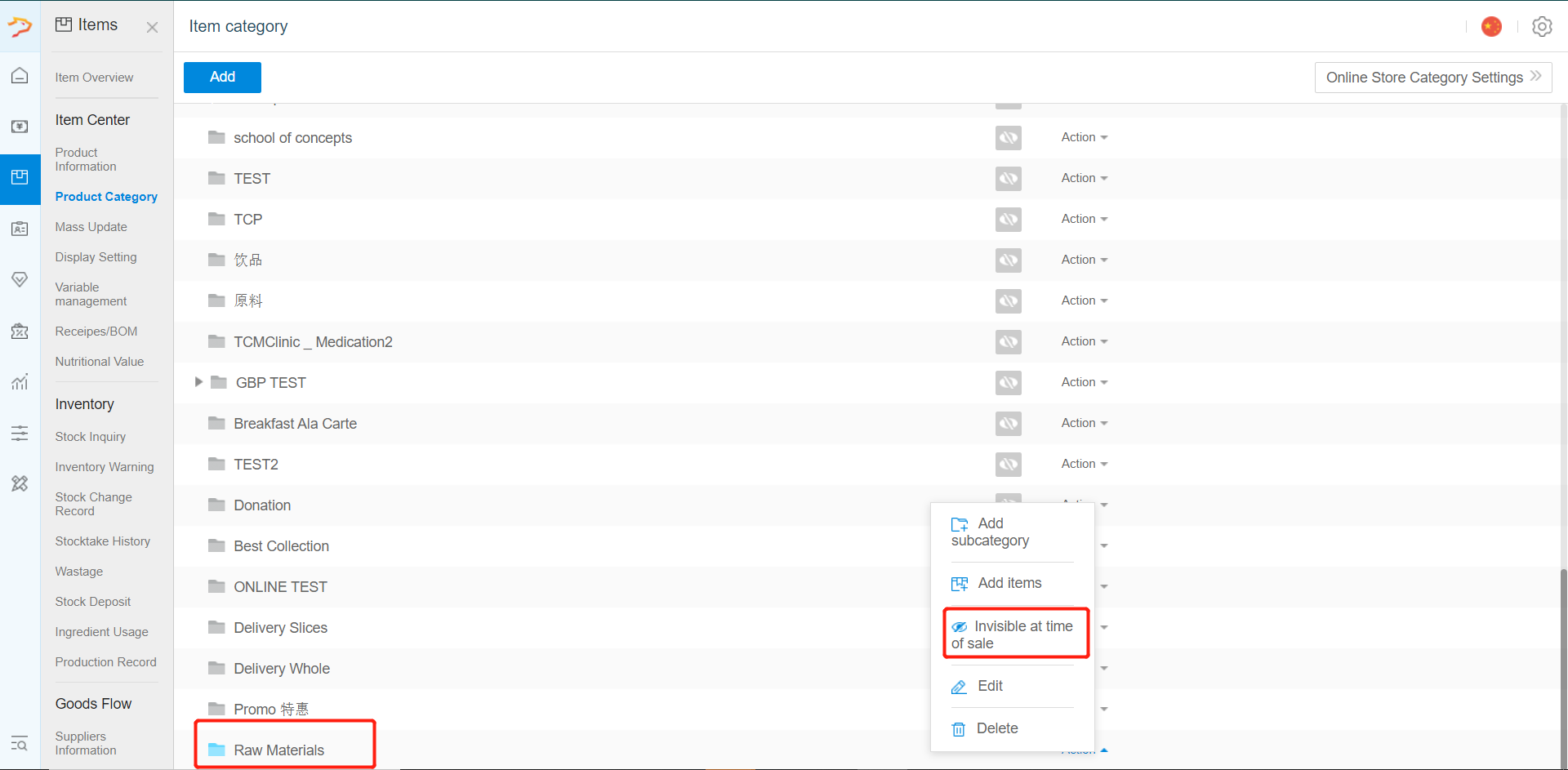Click the folder icon for TCP

click(216, 219)
